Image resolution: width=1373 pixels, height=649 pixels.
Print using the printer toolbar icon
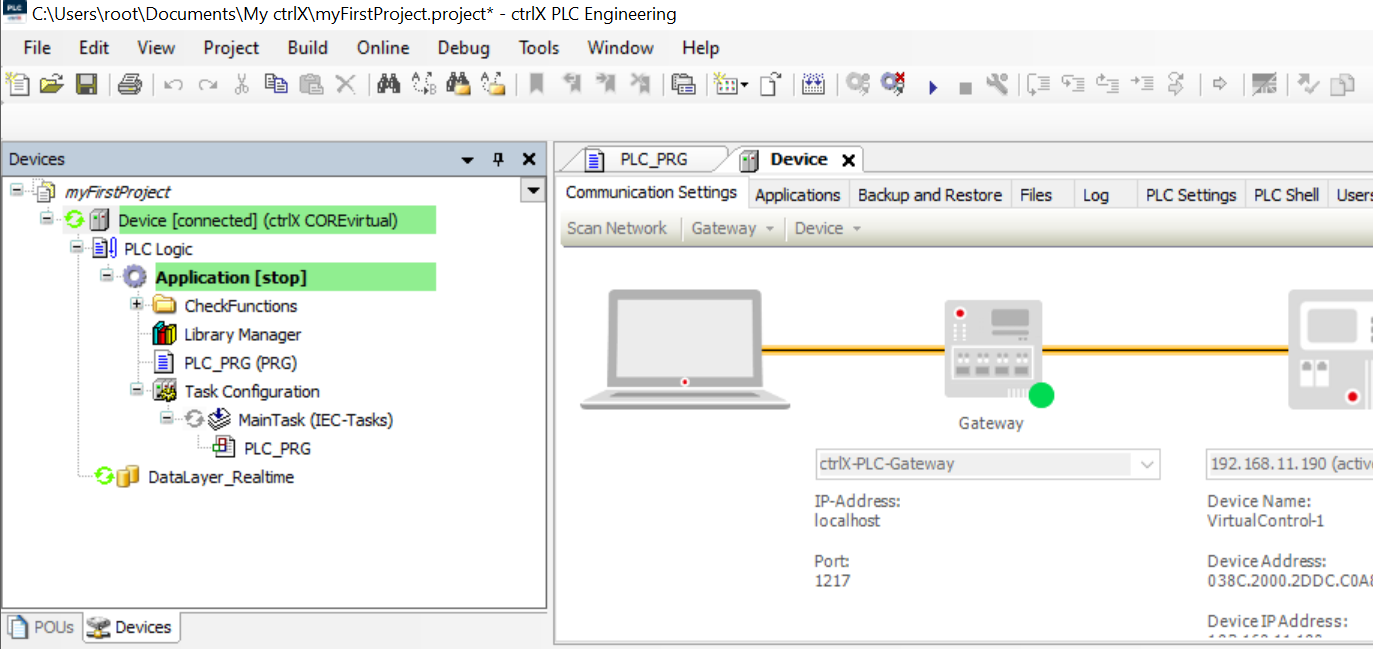(130, 85)
